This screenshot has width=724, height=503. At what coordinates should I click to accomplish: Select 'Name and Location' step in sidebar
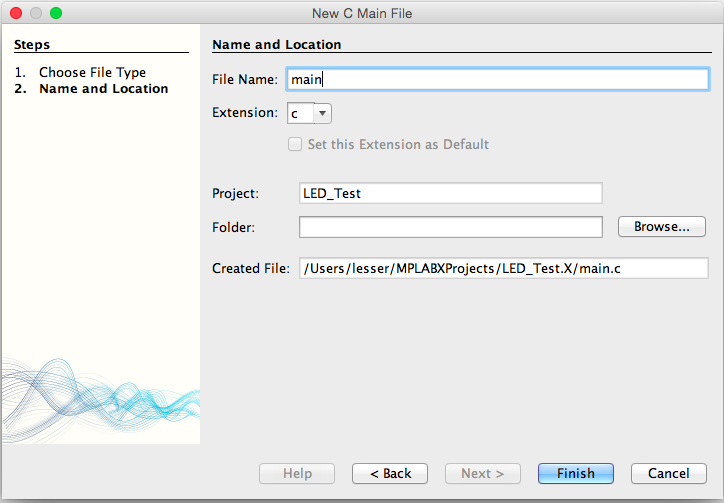(103, 88)
